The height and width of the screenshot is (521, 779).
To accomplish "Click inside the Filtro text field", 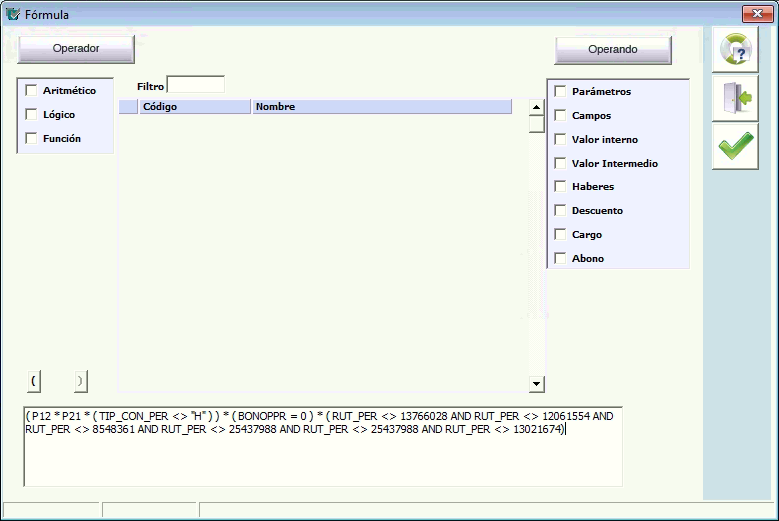I will (x=195, y=85).
